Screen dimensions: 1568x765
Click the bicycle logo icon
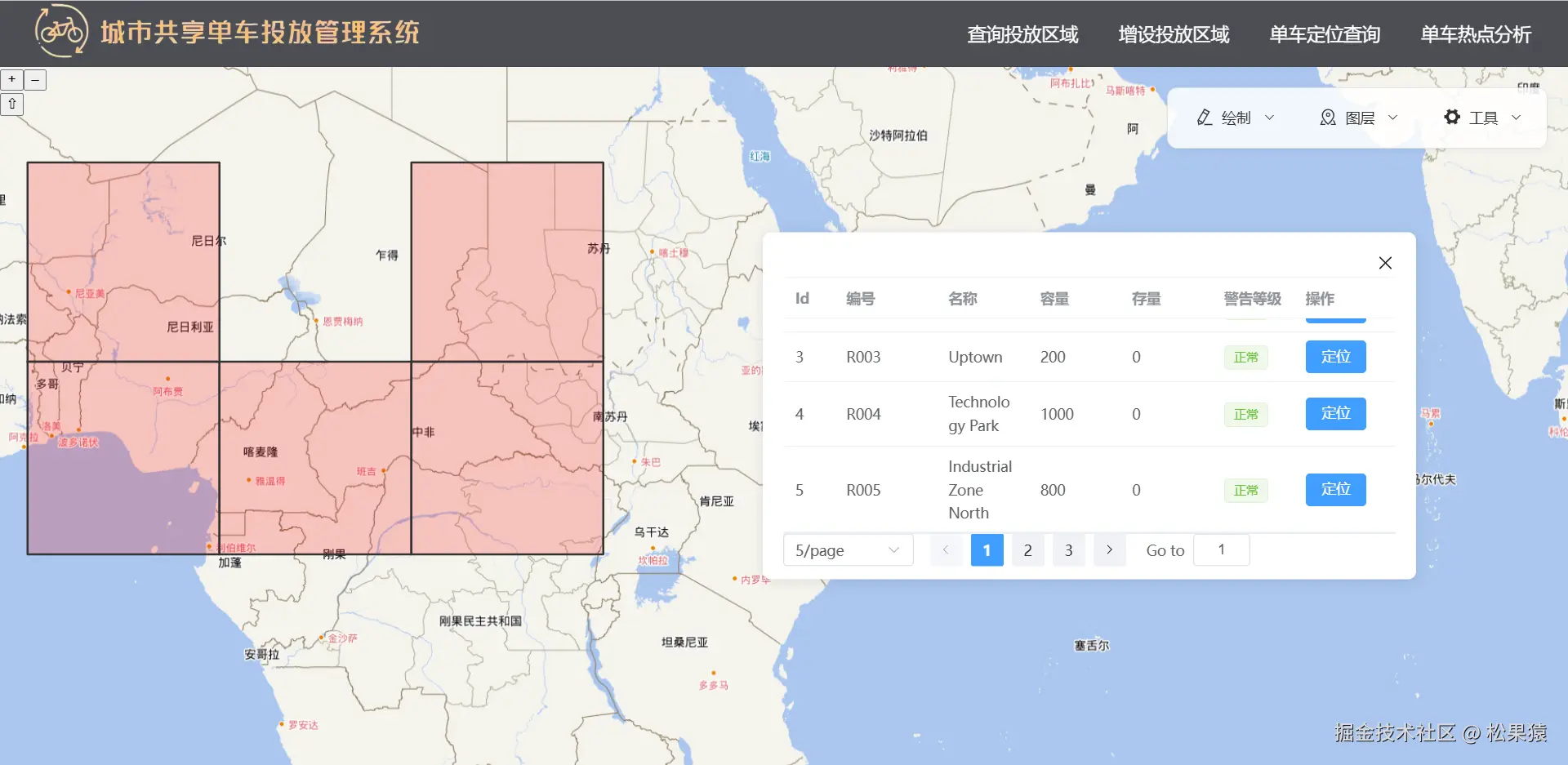(x=61, y=31)
